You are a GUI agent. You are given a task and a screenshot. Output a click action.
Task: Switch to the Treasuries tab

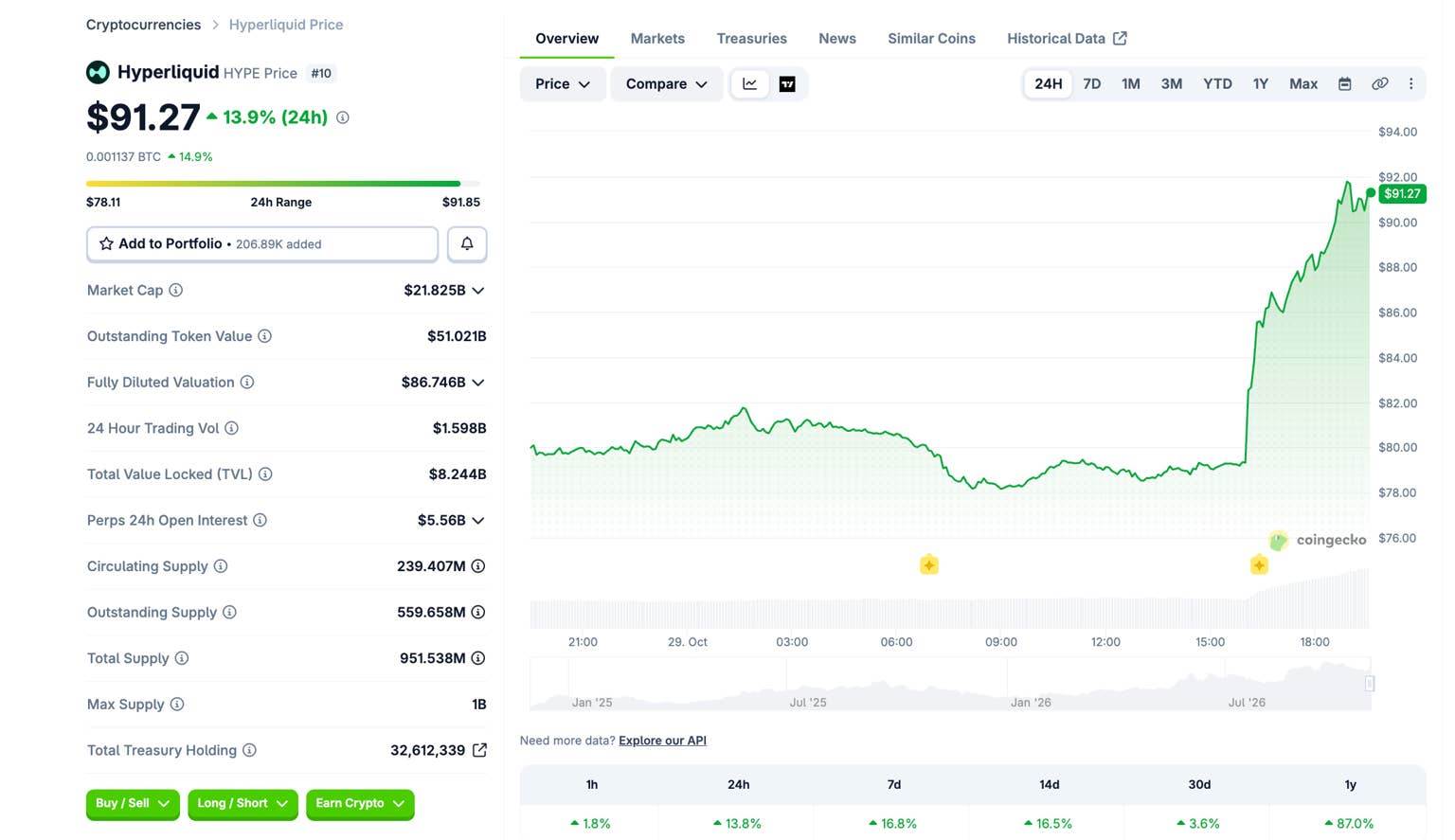[752, 39]
